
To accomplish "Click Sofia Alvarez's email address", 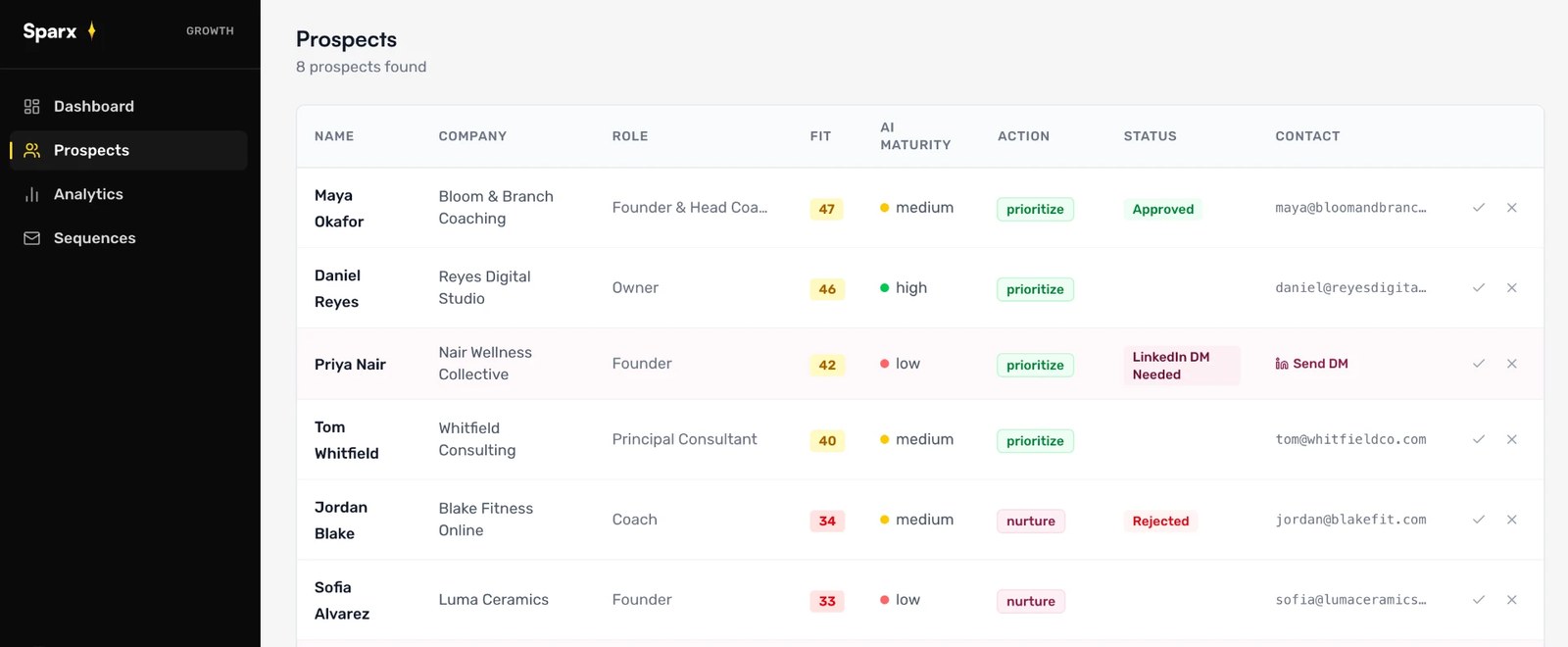I will (1350, 600).
